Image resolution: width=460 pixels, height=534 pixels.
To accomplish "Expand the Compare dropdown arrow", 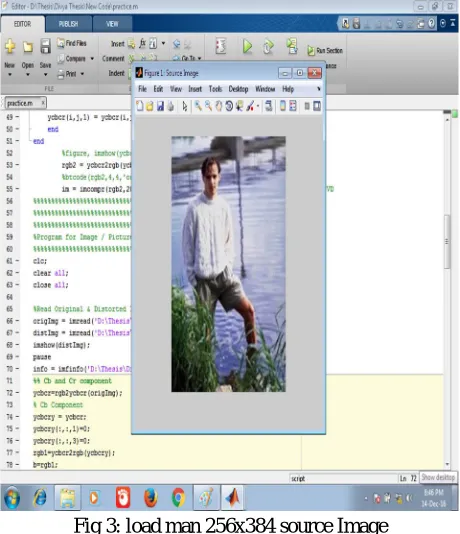I will [92, 59].
